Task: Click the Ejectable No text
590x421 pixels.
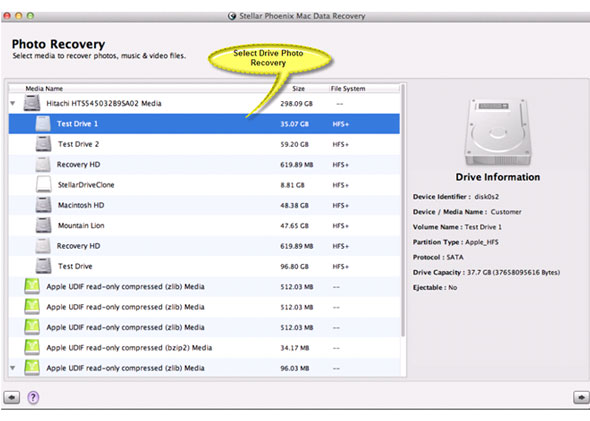Action: tap(435, 287)
